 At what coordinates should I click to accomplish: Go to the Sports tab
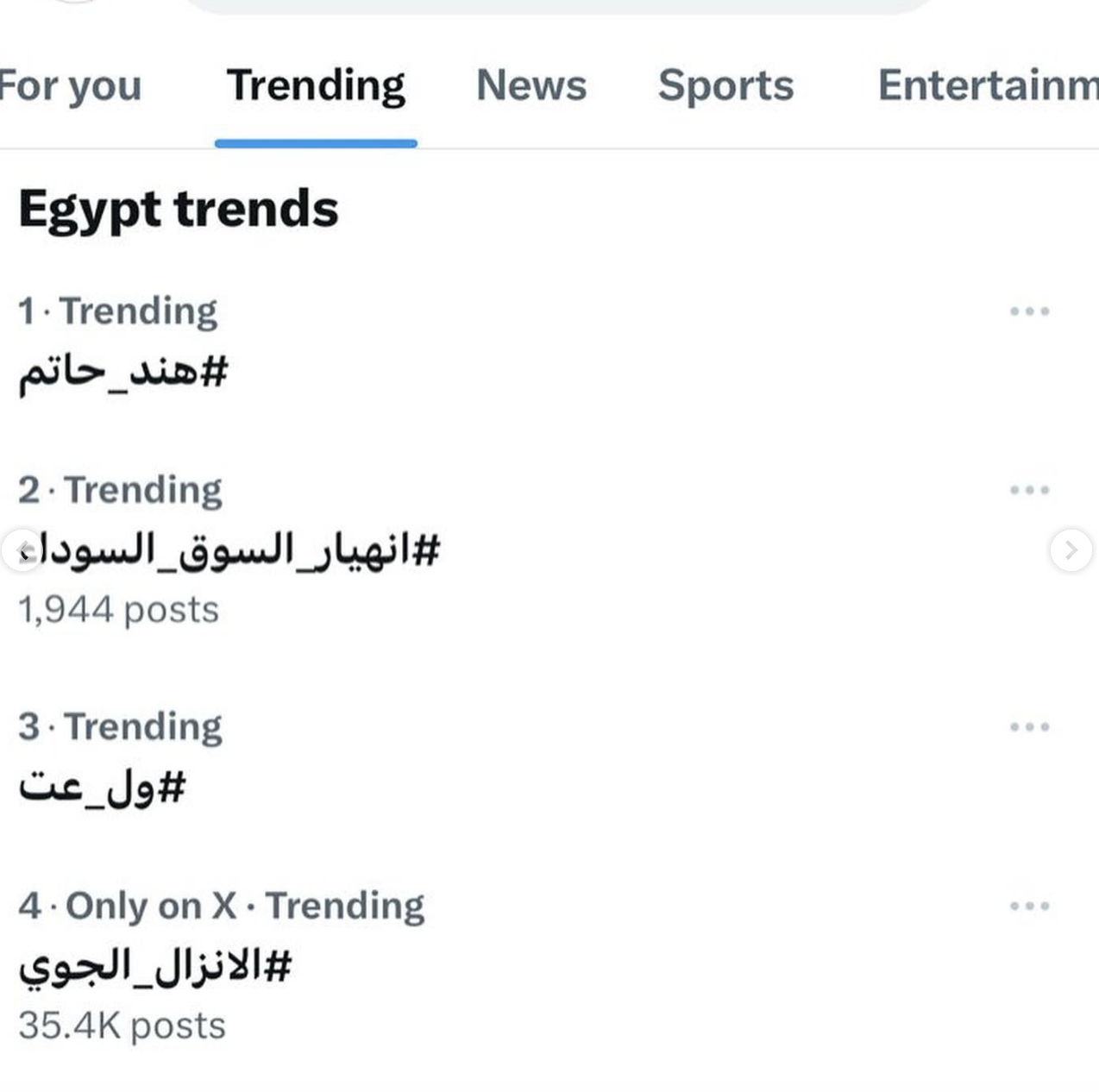[x=725, y=86]
